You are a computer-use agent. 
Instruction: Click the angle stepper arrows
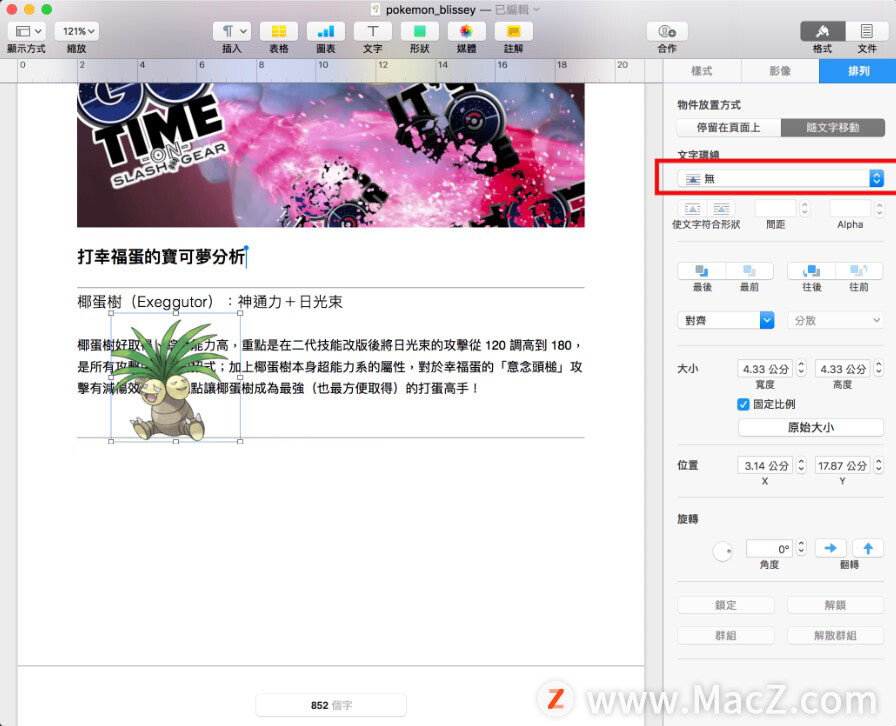[801, 548]
